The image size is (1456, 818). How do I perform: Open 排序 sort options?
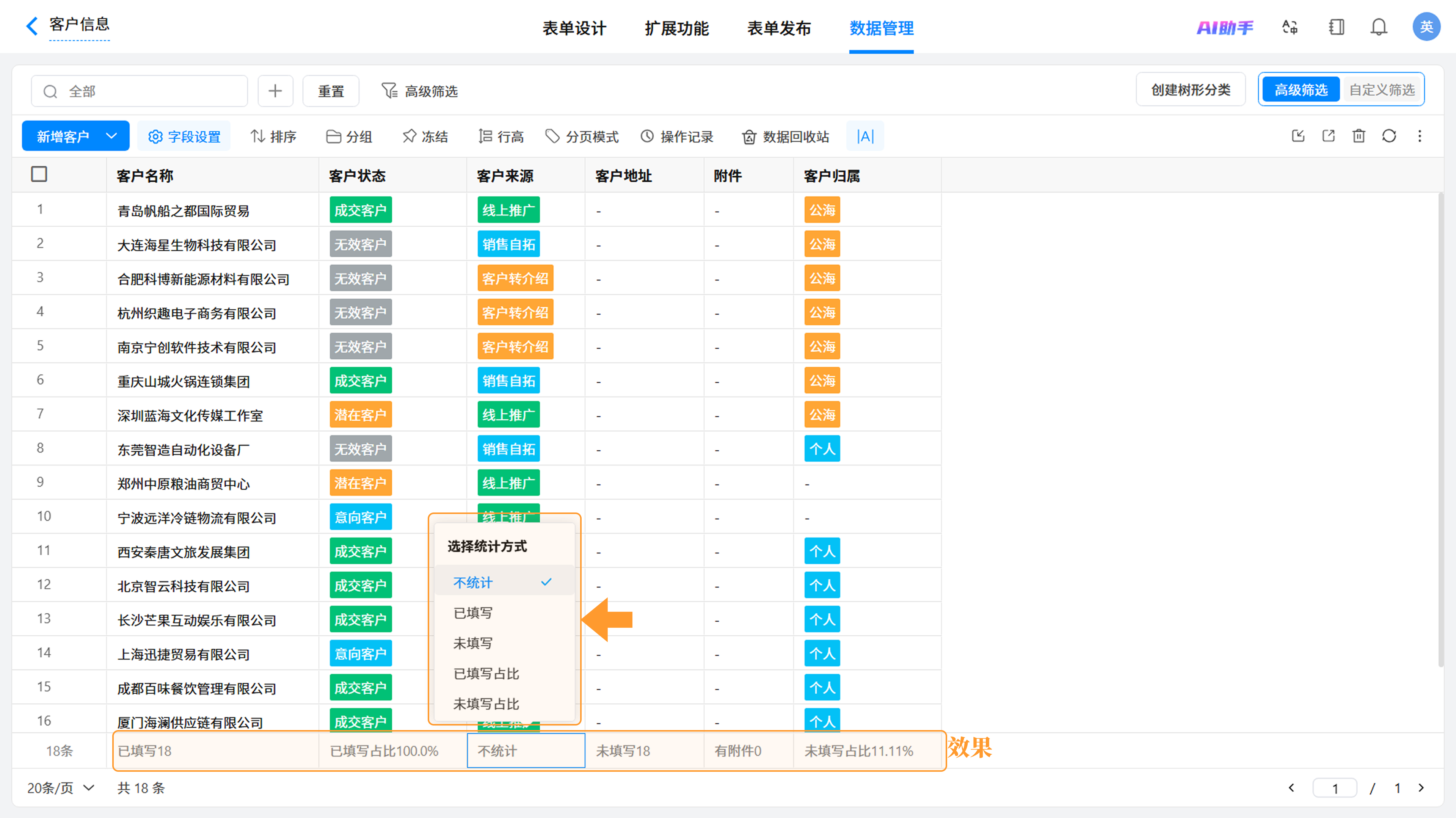pyautogui.click(x=273, y=136)
